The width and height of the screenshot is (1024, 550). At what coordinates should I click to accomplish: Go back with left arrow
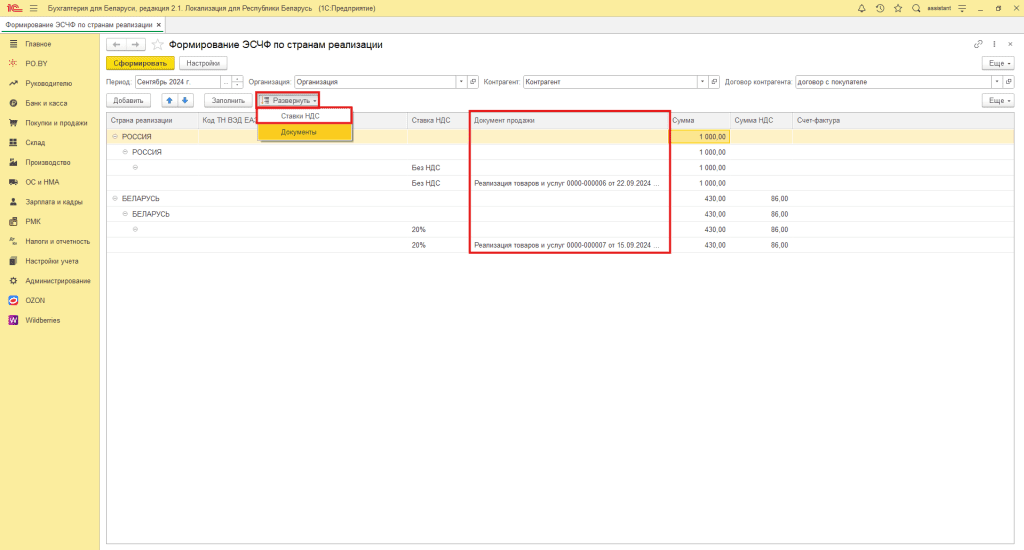[x=116, y=44]
